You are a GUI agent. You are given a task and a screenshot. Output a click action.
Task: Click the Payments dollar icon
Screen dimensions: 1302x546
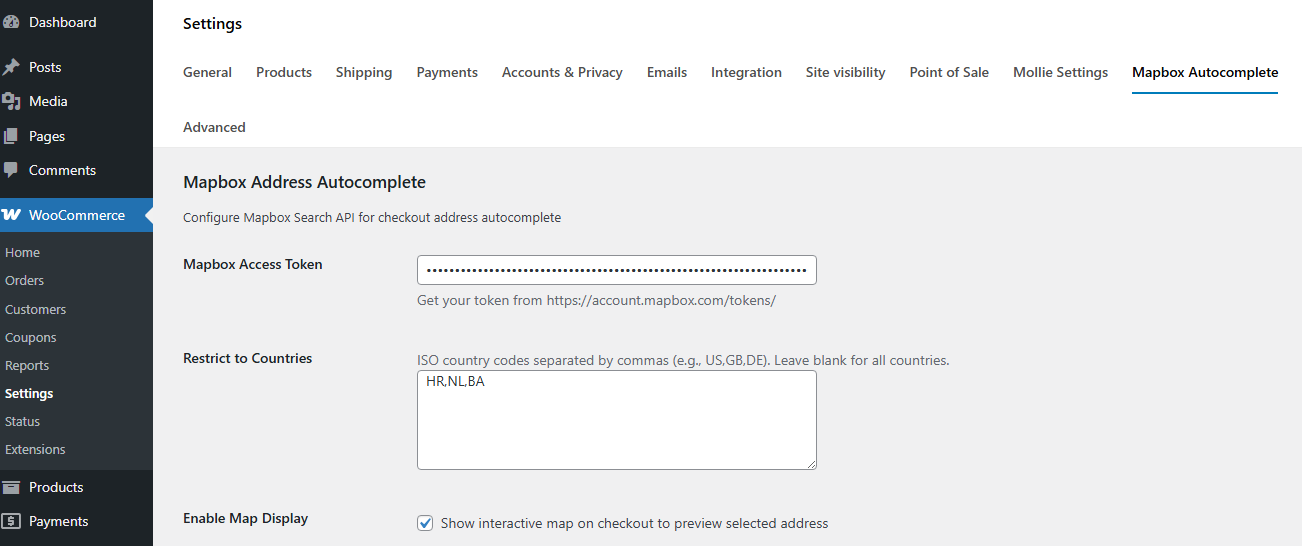(11, 521)
